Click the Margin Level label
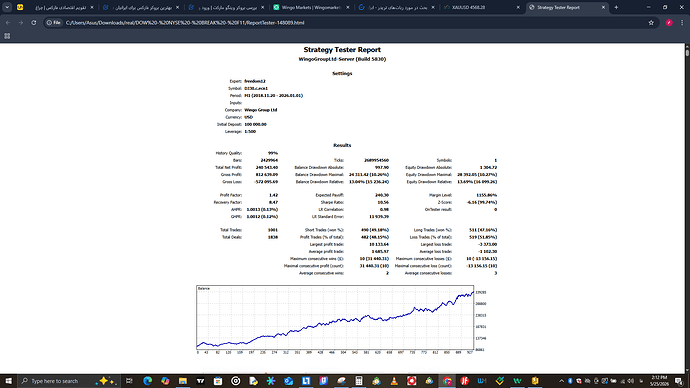 coord(440,195)
